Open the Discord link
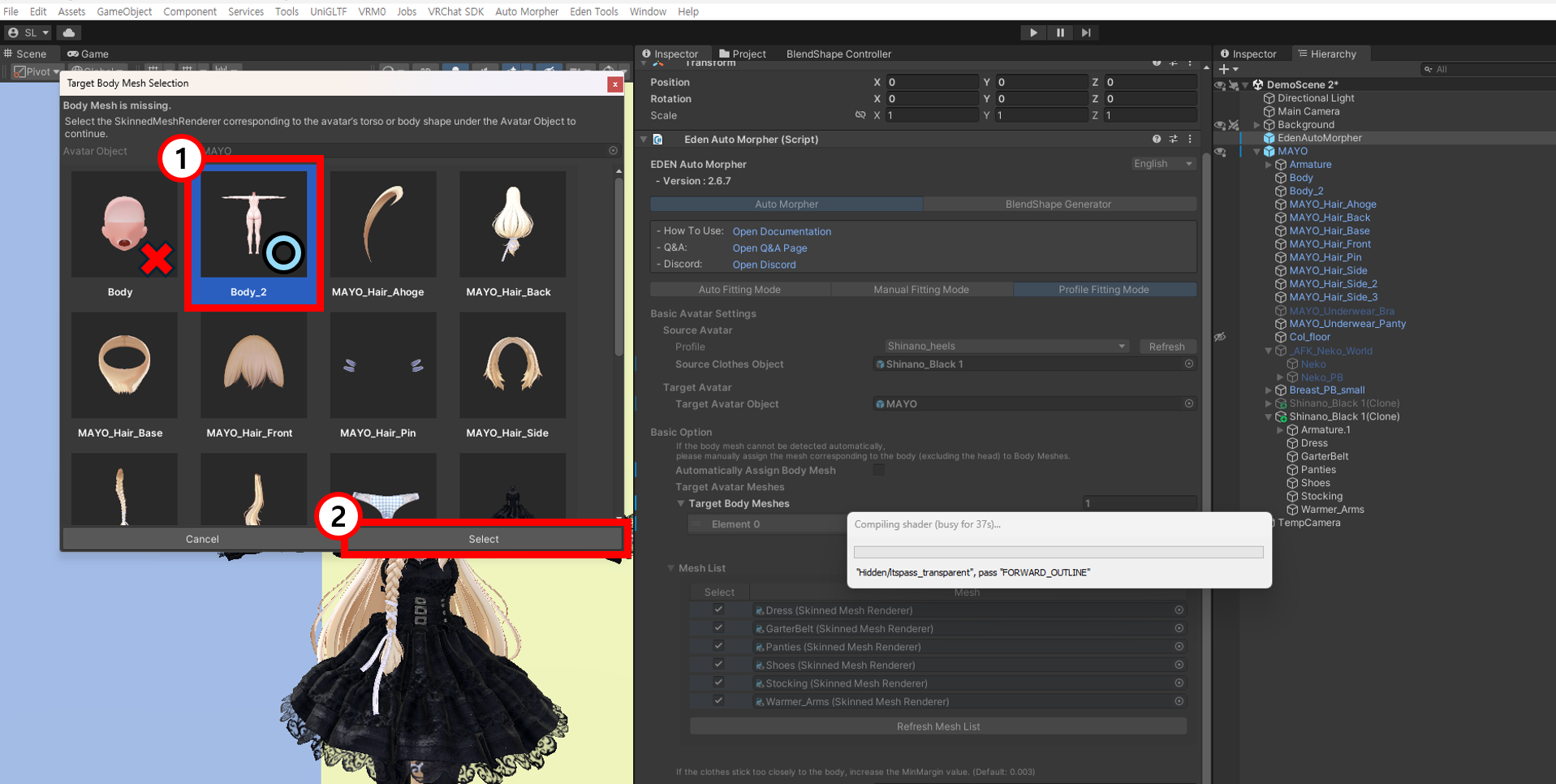This screenshot has height=784, width=1556. [x=764, y=265]
